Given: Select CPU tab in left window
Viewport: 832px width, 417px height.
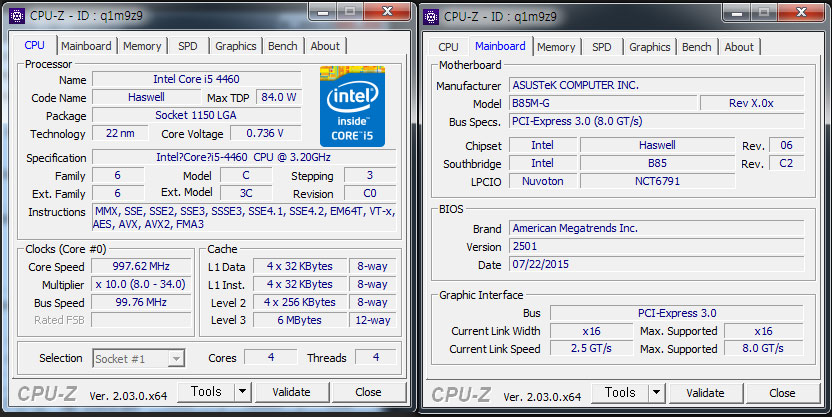Looking at the screenshot, I should coord(34,45).
